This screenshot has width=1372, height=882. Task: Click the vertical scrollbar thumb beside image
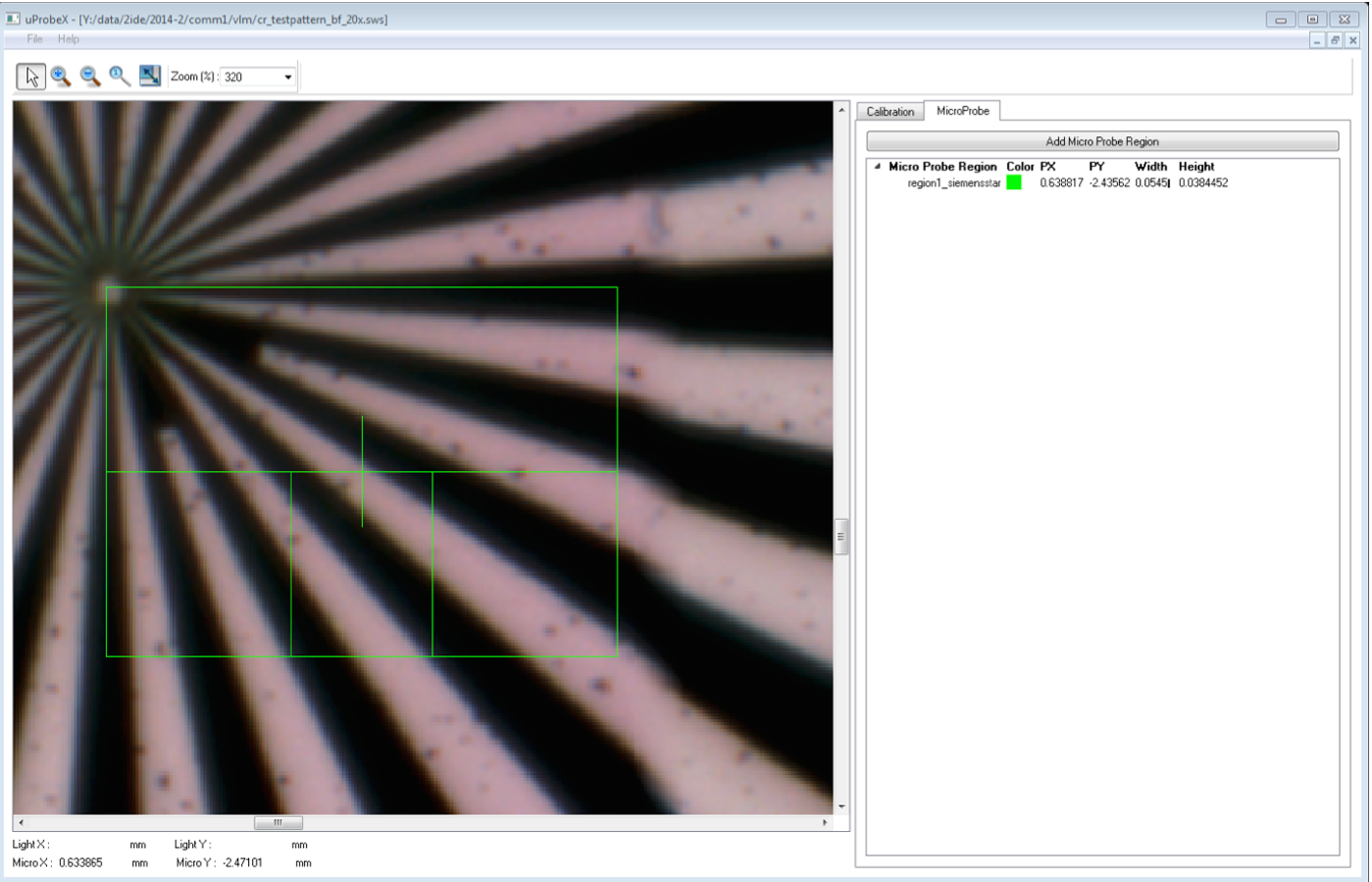pyautogui.click(x=841, y=537)
